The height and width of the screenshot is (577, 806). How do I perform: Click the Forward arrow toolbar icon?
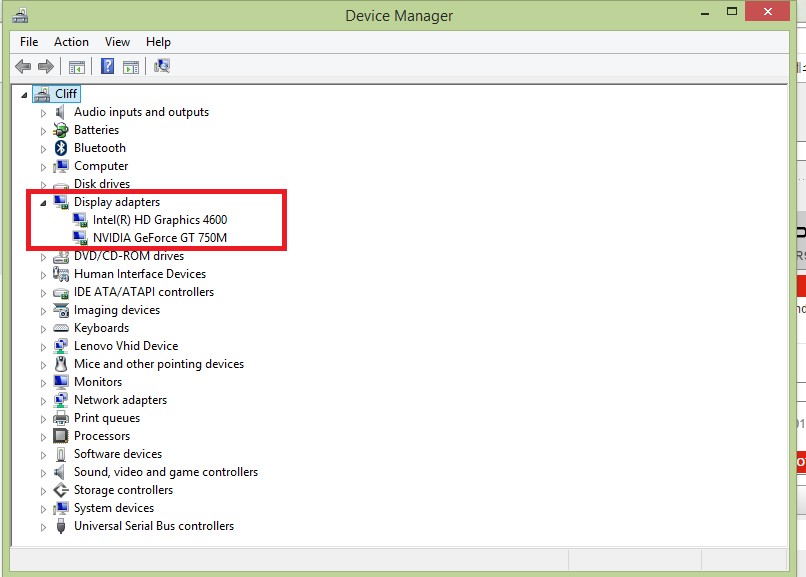coord(46,67)
